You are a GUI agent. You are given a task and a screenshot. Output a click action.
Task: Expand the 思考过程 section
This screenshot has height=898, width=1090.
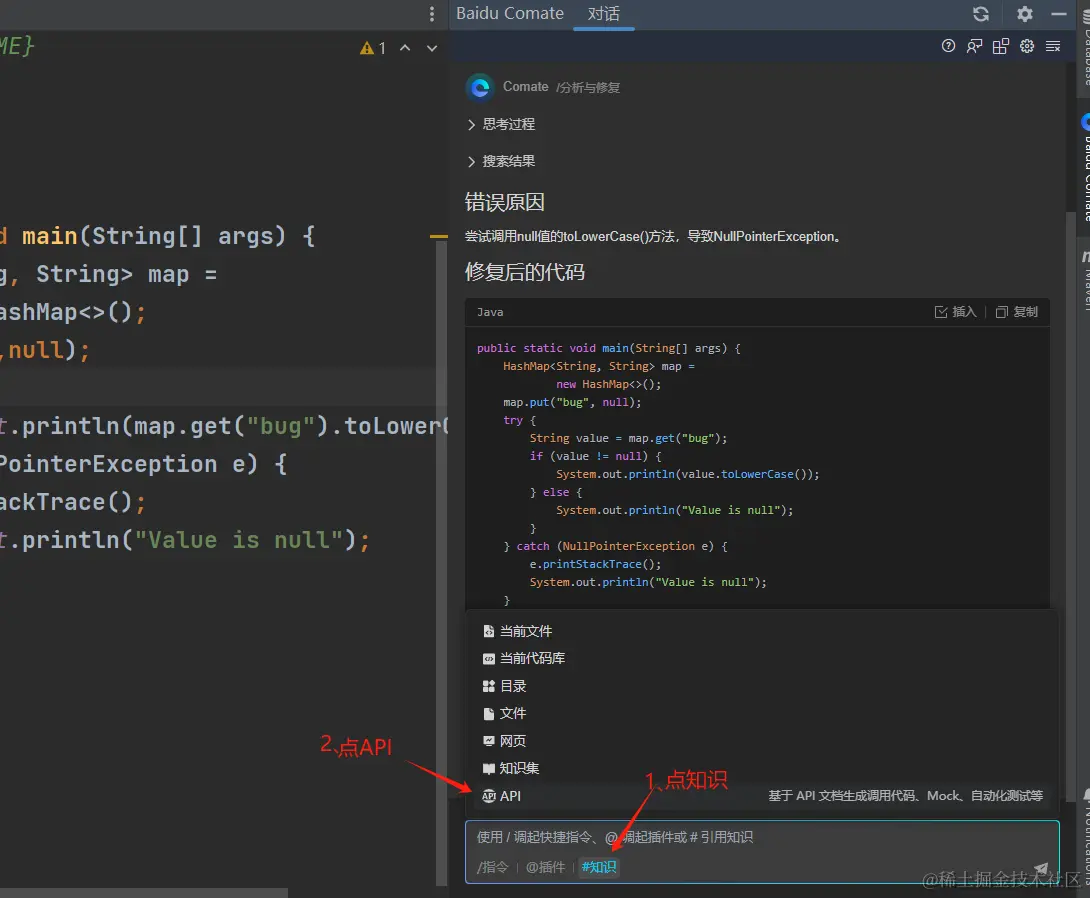pyautogui.click(x=501, y=124)
